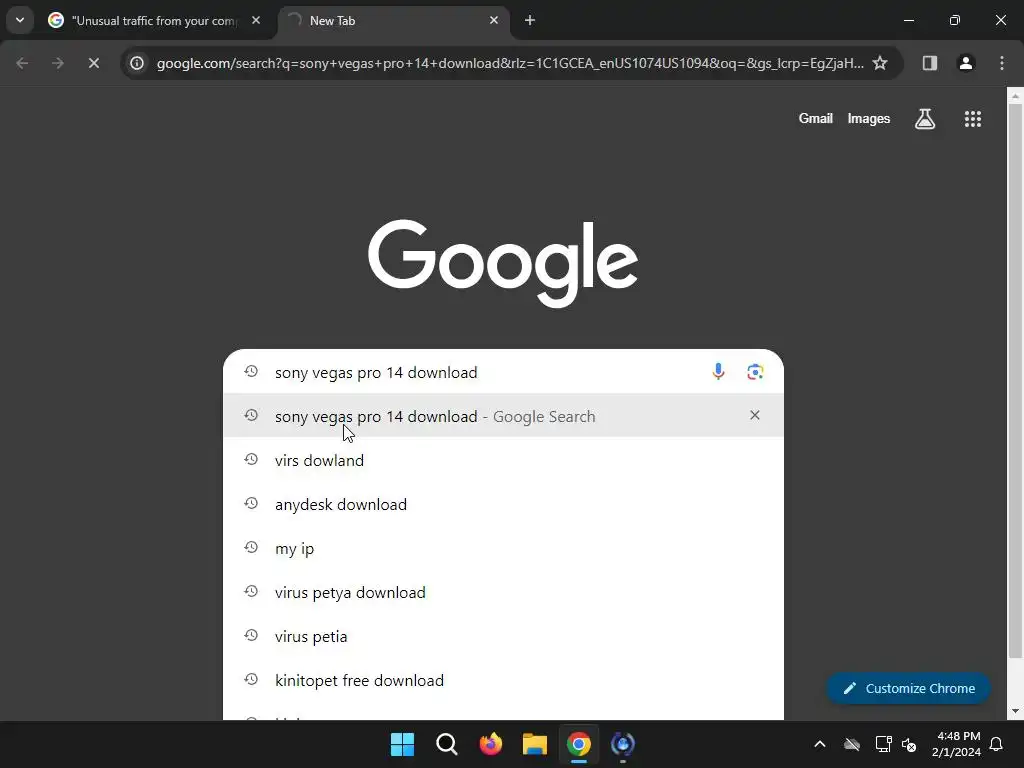
Task: Open the Google apps grid
Action: pos(972,118)
